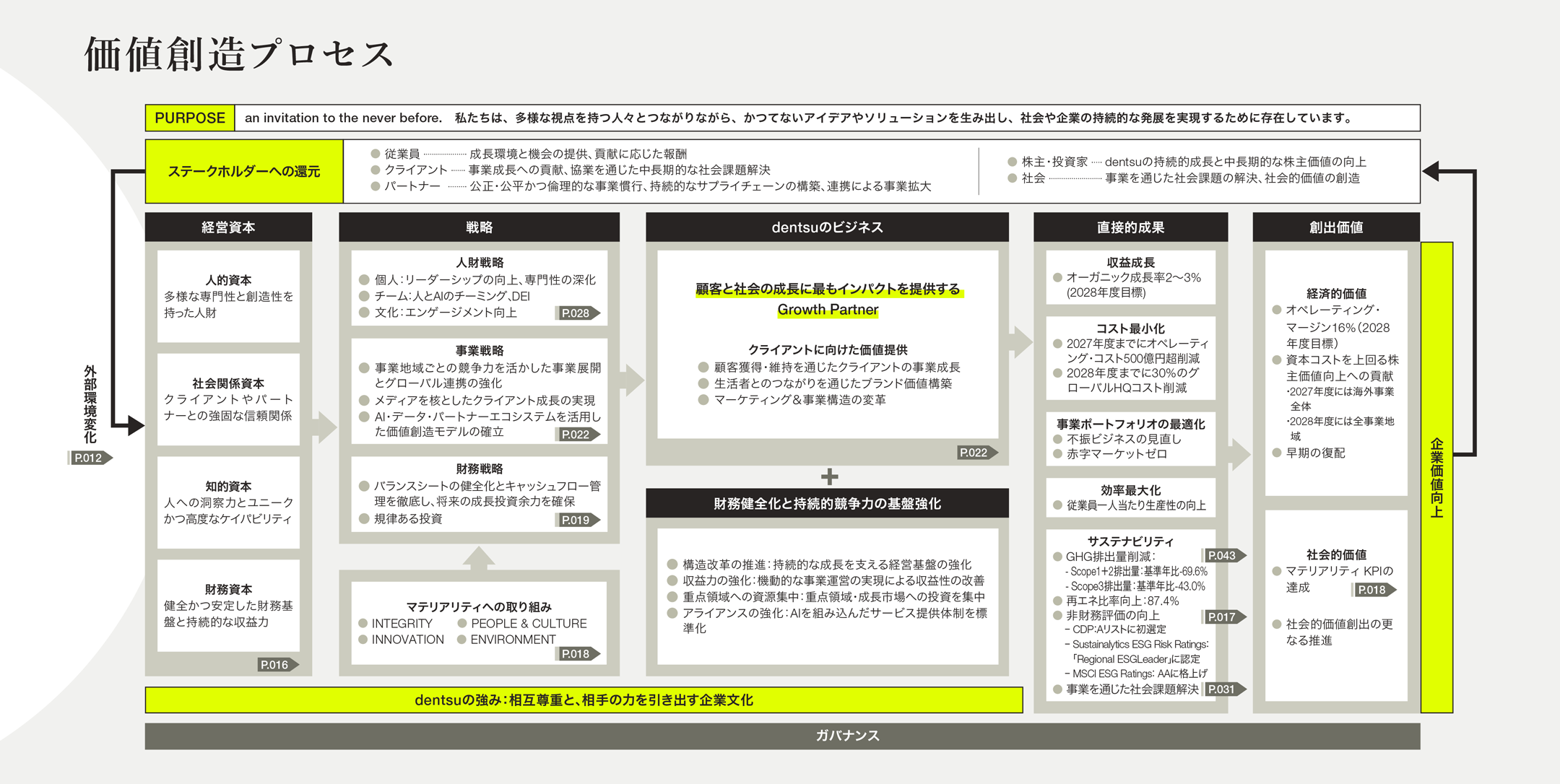1560x784 pixels.
Task: Click the 人財戦略 heading
Action: point(480,263)
